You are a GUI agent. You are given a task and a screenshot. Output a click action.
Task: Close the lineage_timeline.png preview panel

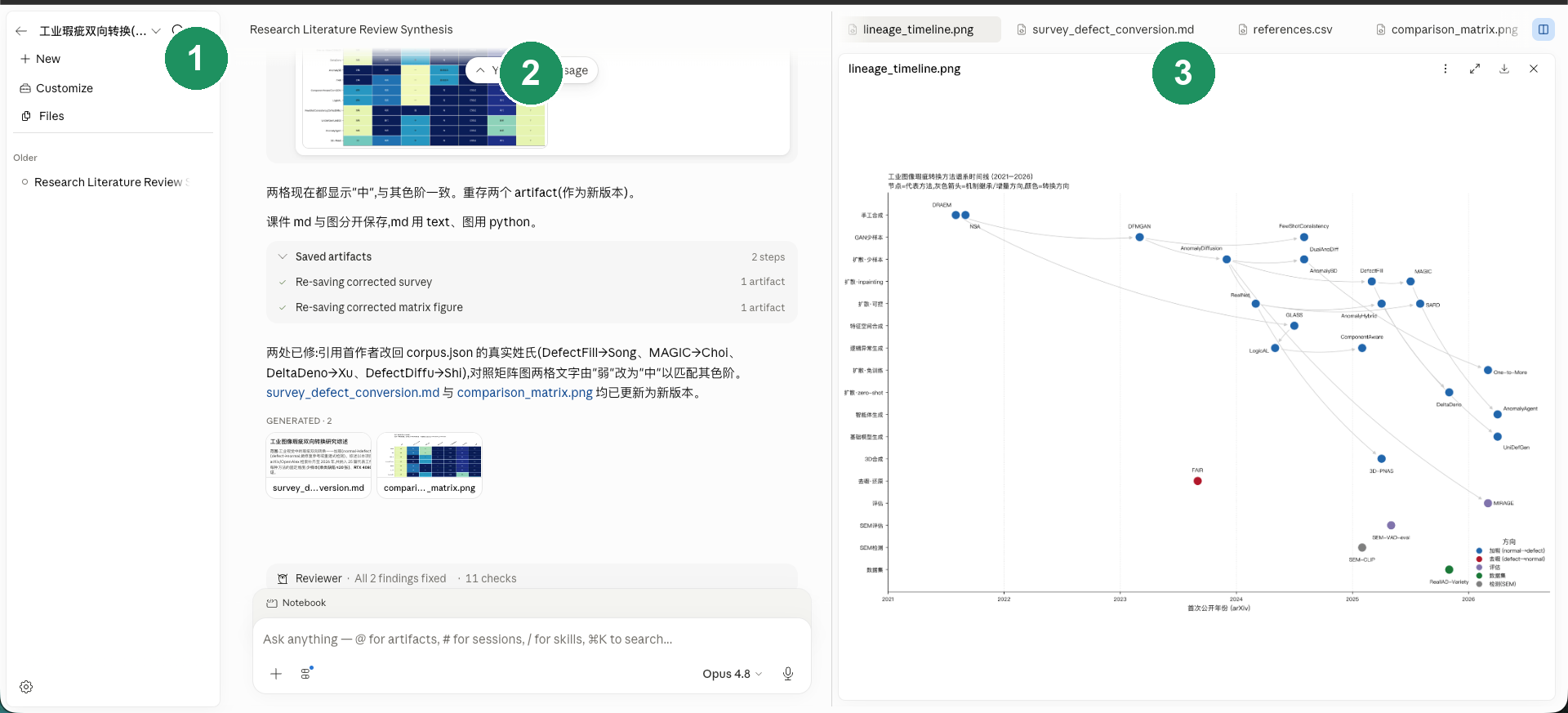point(1534,69)
